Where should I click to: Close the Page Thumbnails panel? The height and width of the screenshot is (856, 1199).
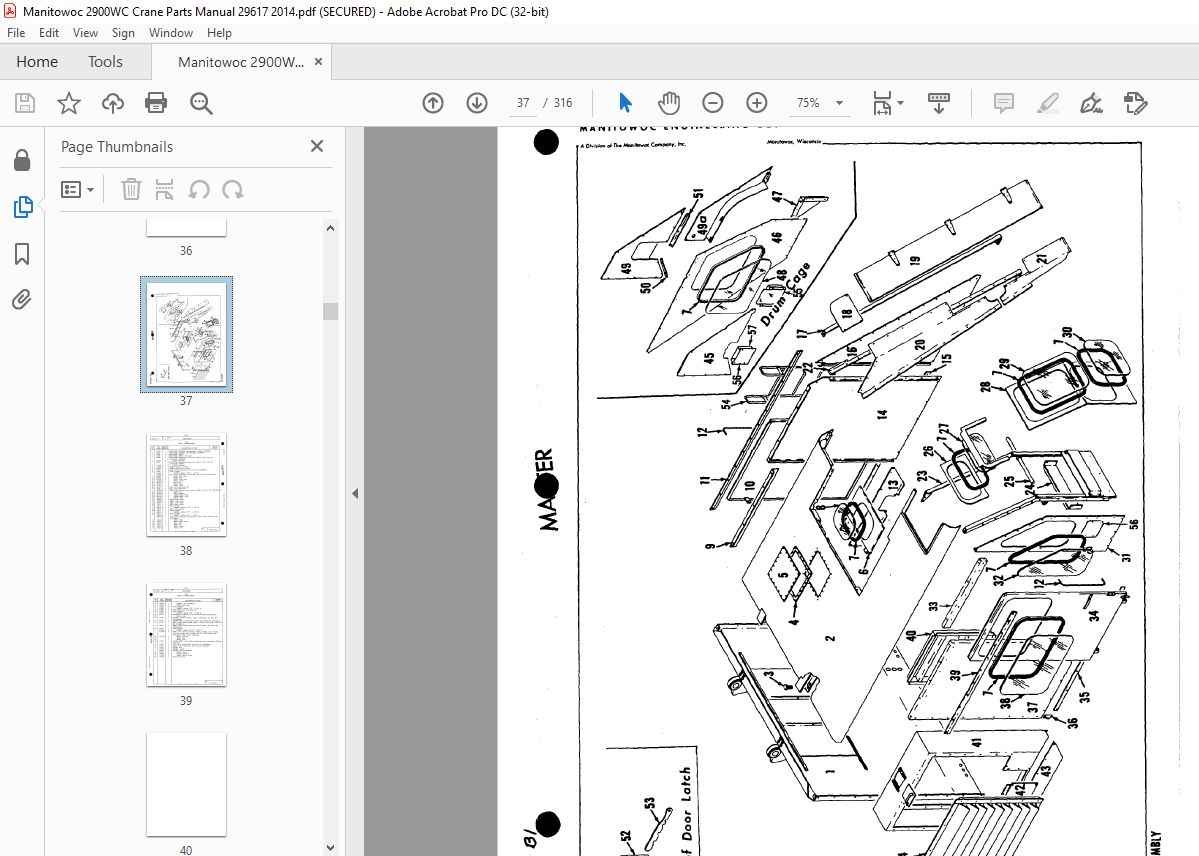pyautogui.click(x=317, y=145)
